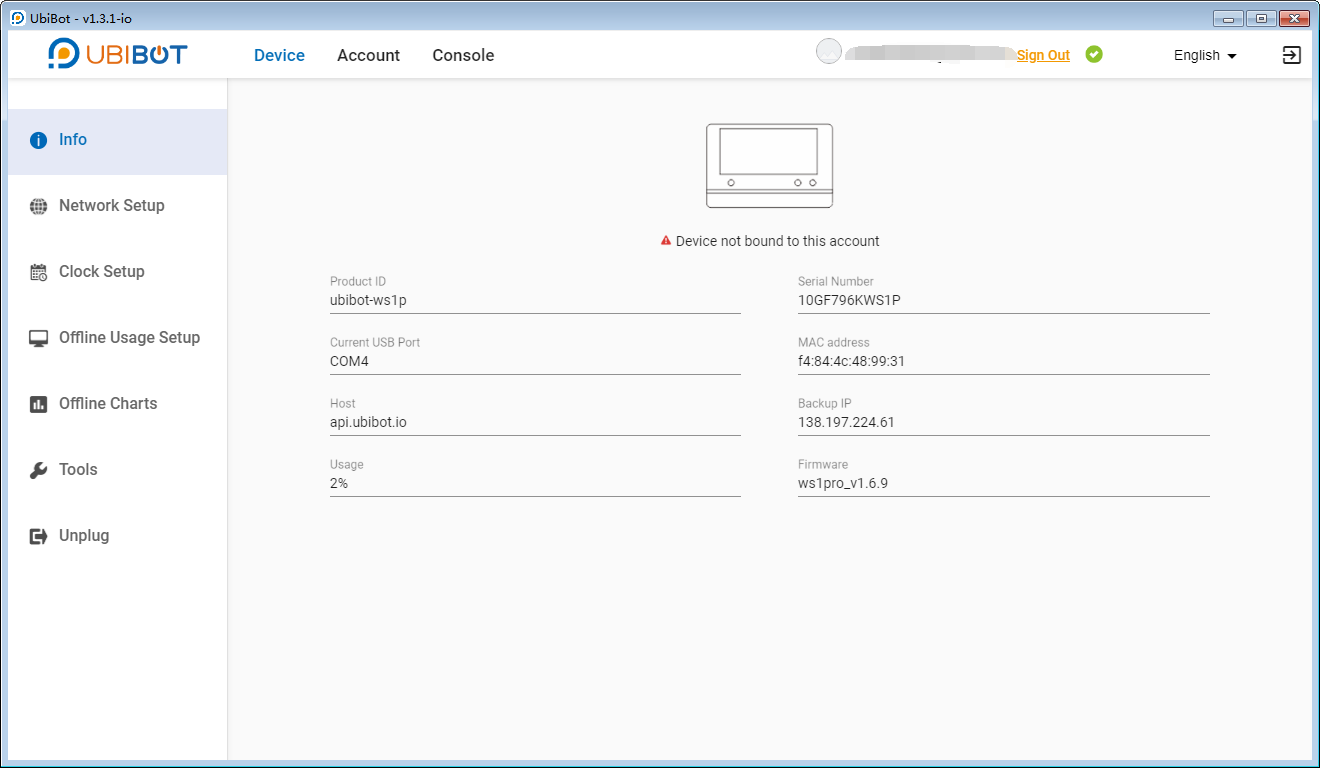The image size is (1320, 768).
Task: Click the UbiBot app icon in title bar
Action: [18, 18]
